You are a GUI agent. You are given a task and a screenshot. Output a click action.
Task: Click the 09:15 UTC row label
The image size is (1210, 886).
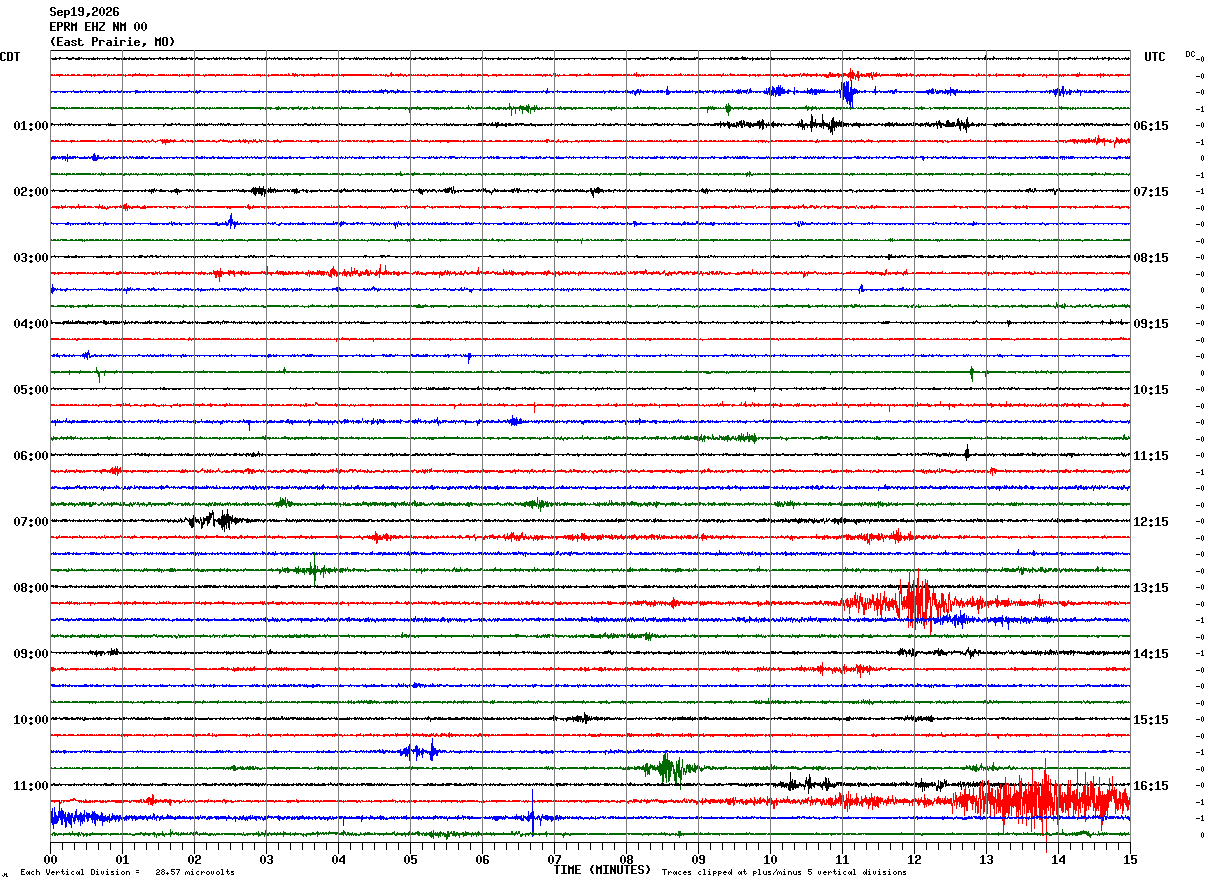(x=1152, y=324)
